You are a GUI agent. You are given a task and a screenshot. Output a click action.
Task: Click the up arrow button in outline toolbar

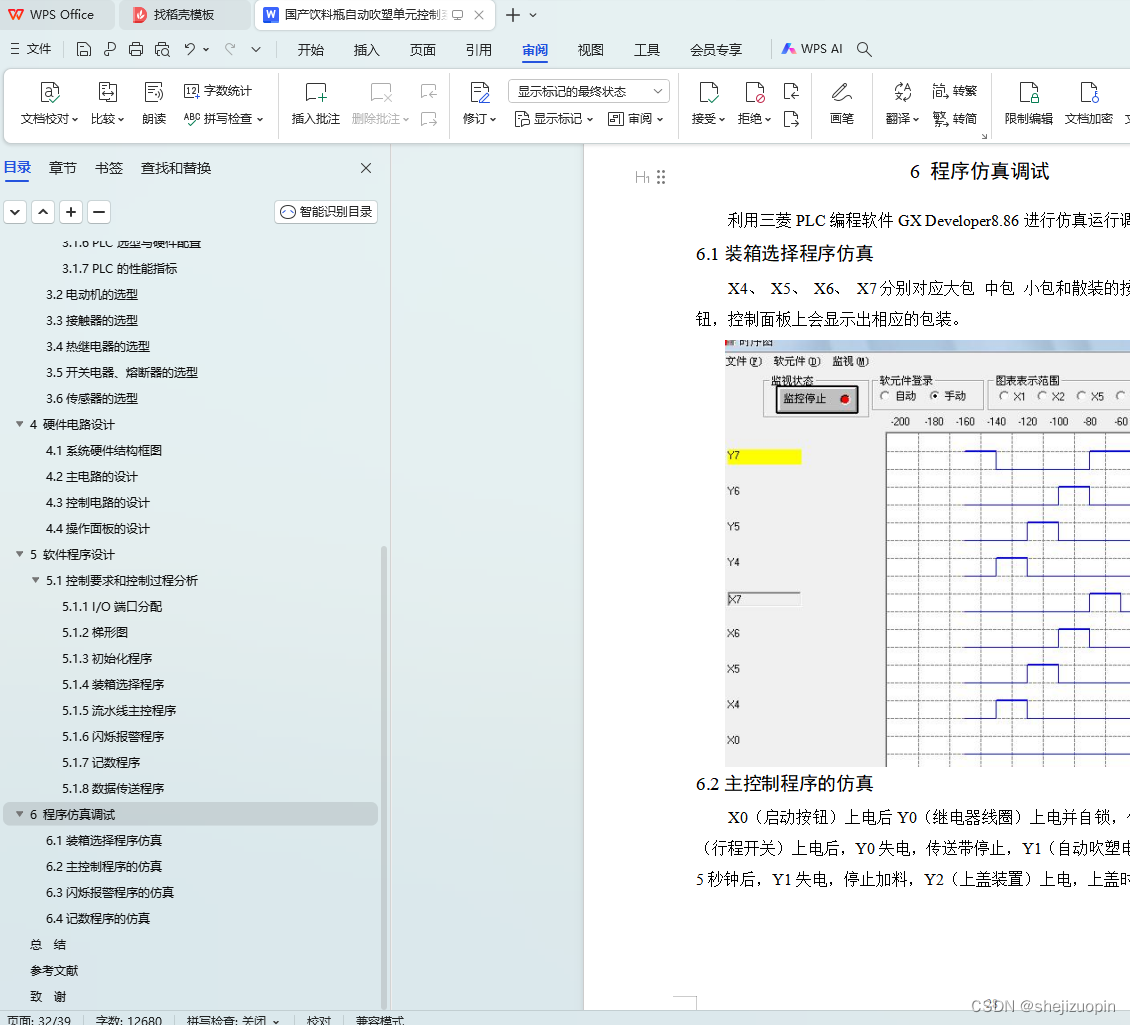coord(43,212)
